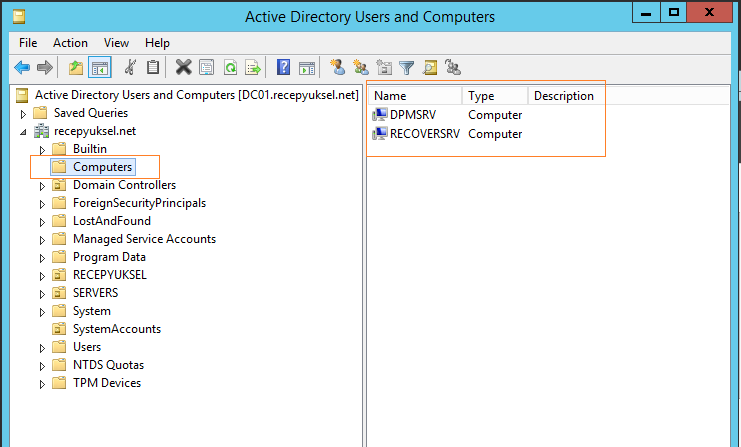Viewport: 741px width, 447px height.
Task: Click DPMSRV computer icon
Action: pyautogui.click(x=379, y=115)
